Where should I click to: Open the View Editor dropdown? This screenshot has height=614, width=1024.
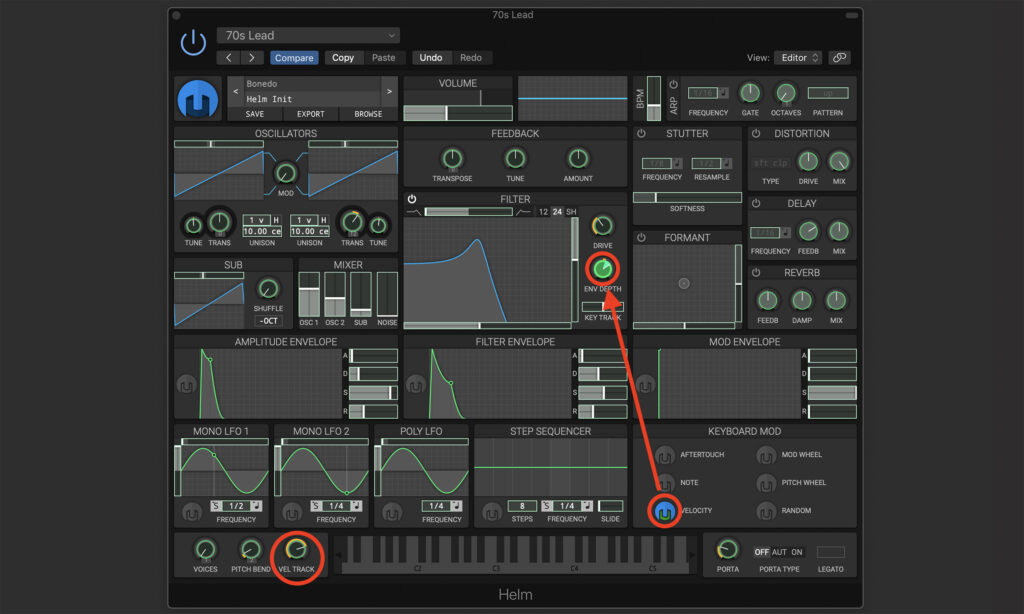pos(798,57)
